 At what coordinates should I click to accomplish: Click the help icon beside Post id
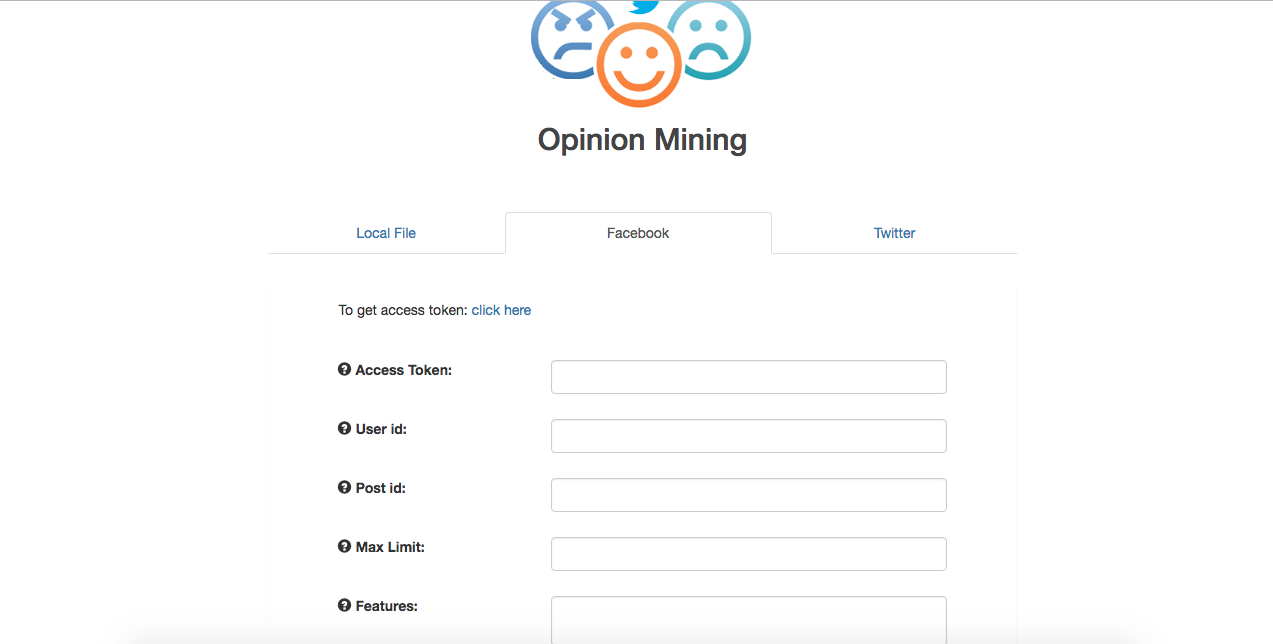(x=345, y=488)
